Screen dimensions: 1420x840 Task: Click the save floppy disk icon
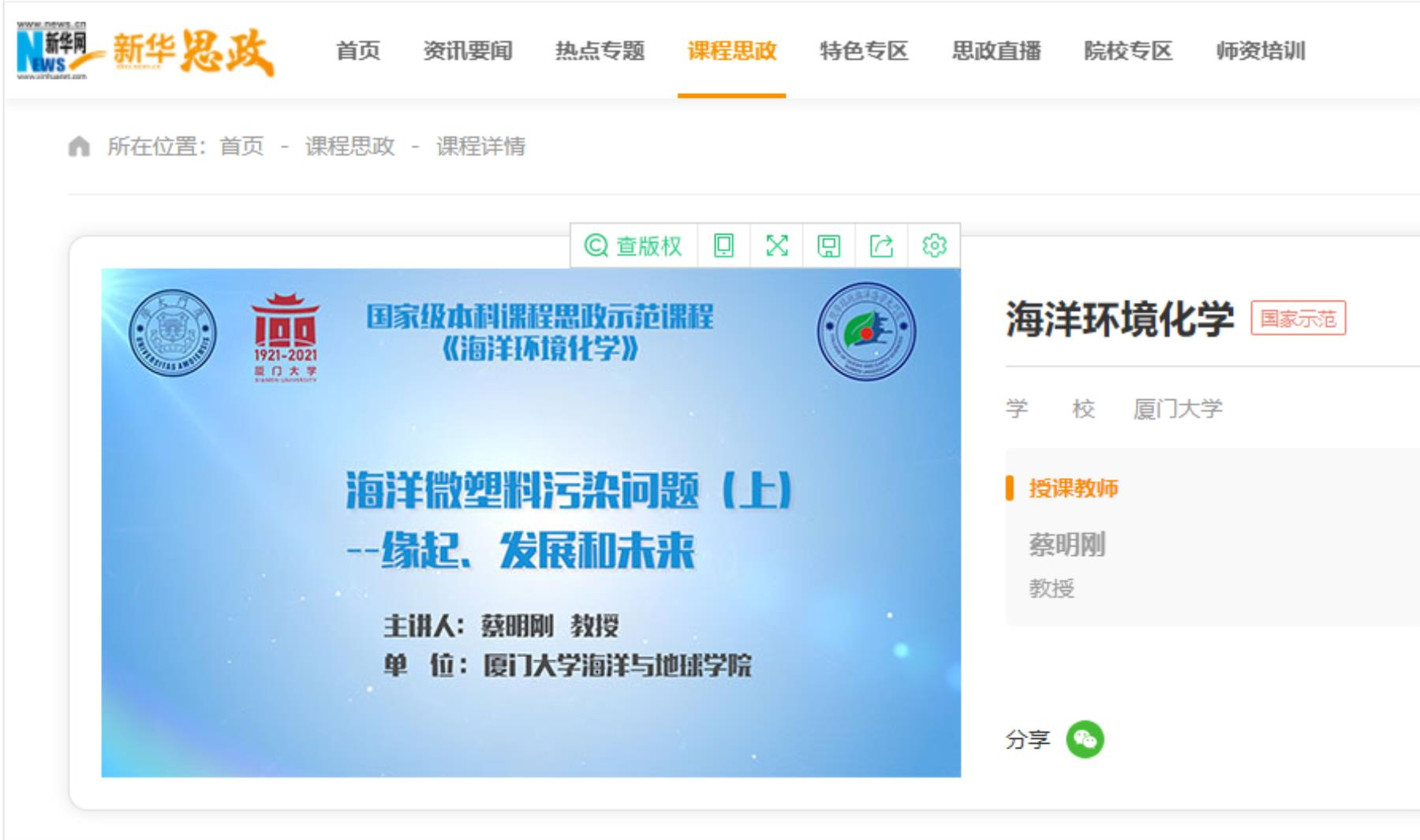828,246
